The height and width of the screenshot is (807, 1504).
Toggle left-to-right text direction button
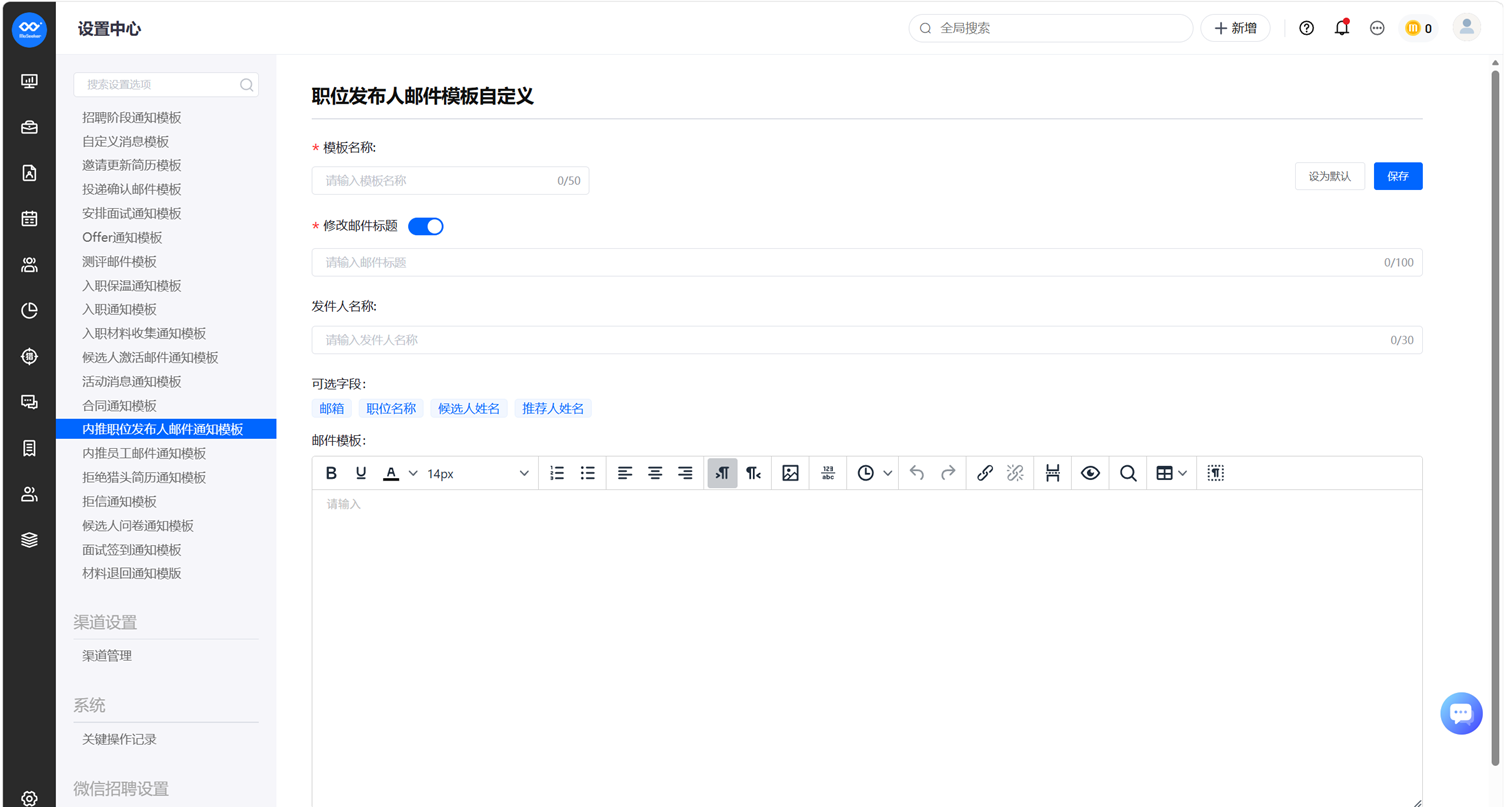(722, 473)
